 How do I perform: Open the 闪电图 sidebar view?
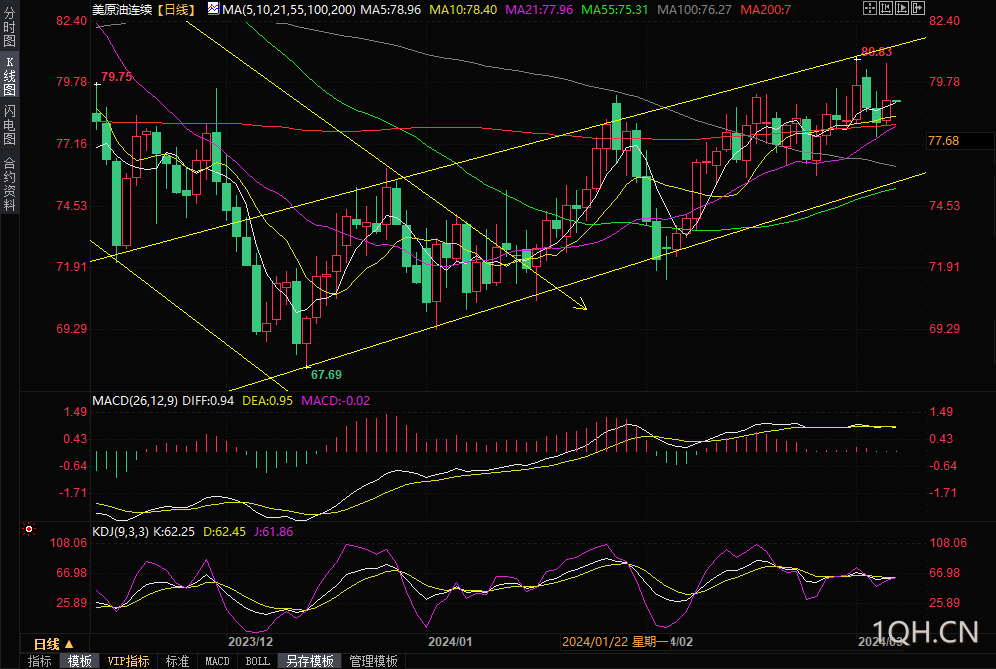(9, 125)
